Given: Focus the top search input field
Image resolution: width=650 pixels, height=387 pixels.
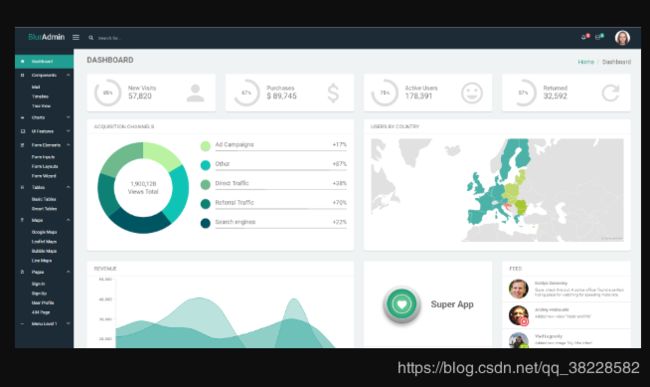Looking at the screenshot, I should point(109,38).
